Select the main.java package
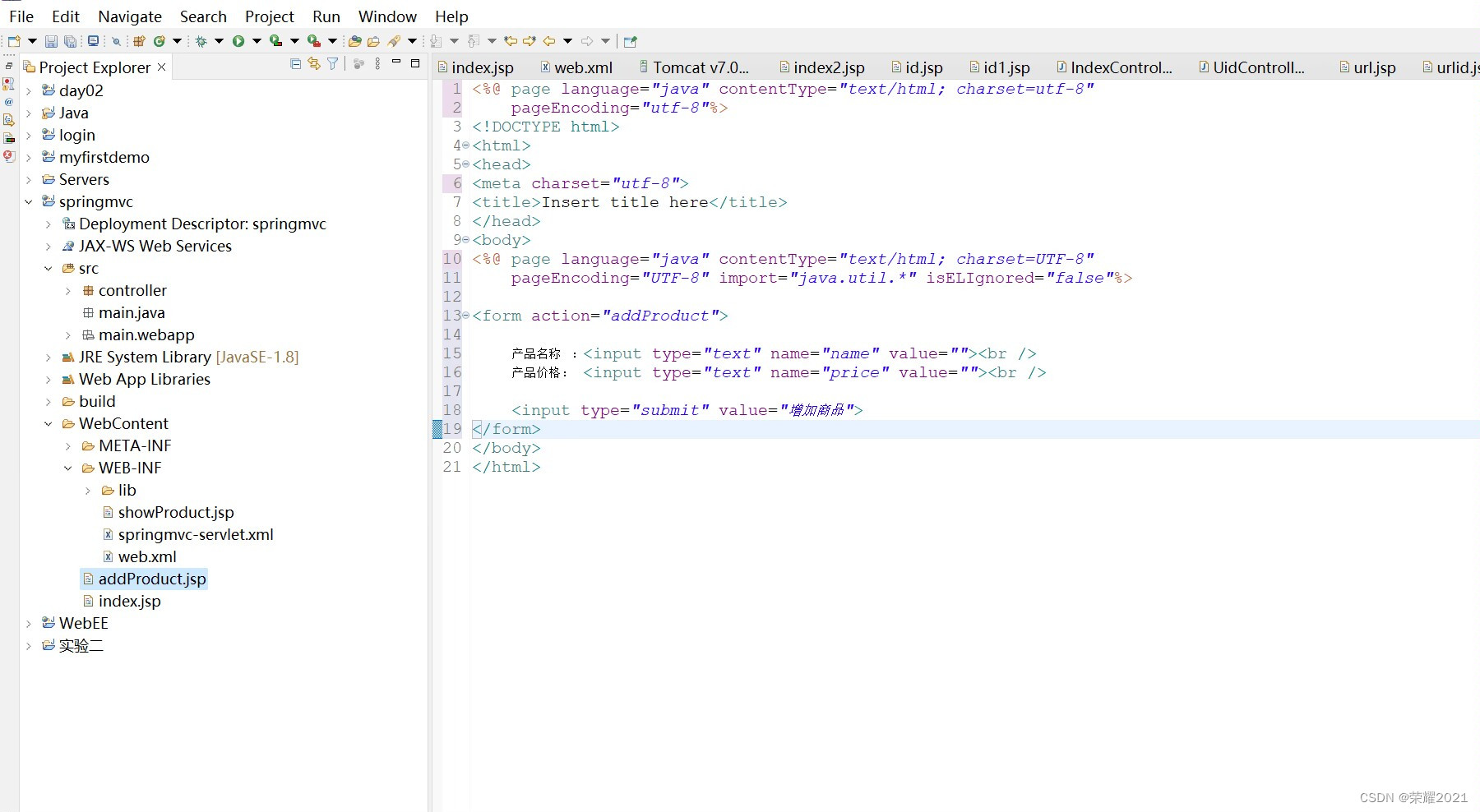Viewport: 1480px width, 812px height. (132, 312)
